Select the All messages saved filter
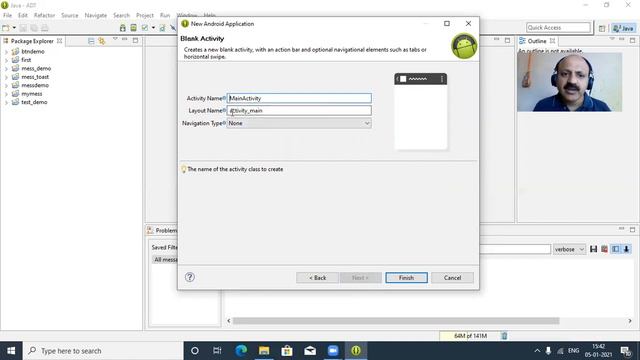Image resolution: width=640 pixels, height=360 pixels. (165, 260)
